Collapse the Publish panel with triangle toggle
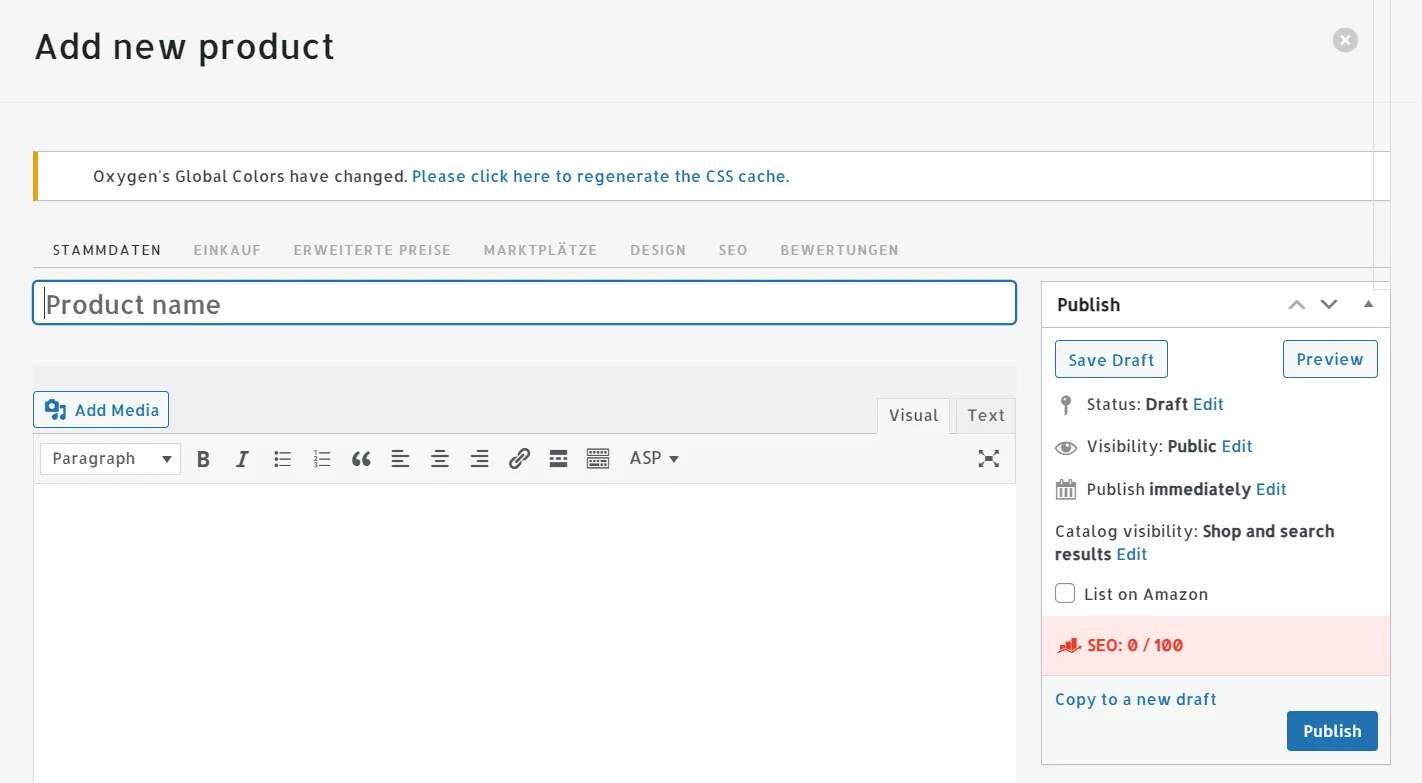Viewport: 1422px width, 783px height. (1369, 304)
